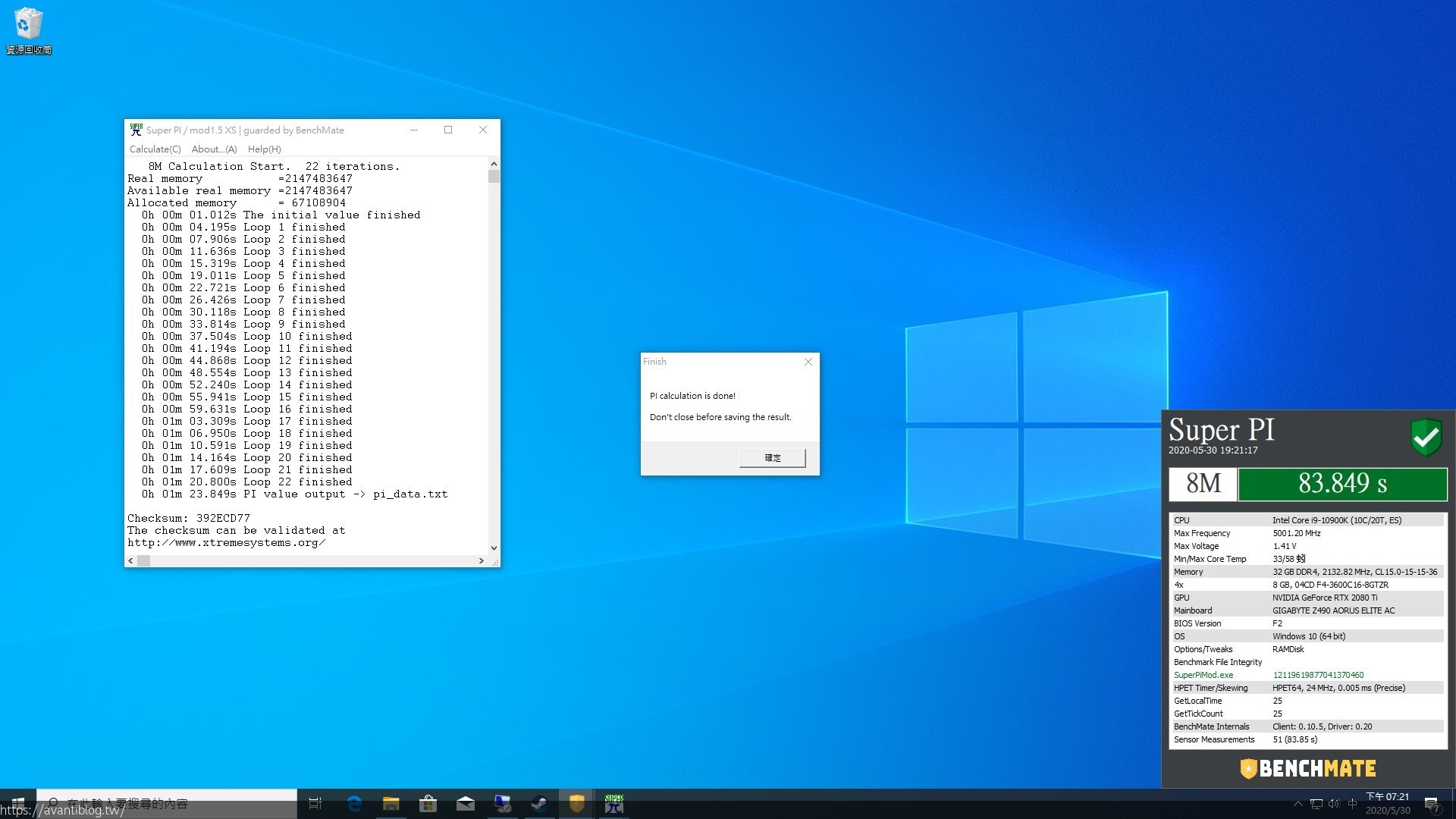Click the HPET64, 24 MHz timer value
The width and height of the screenshot is (1456, 819).
[x=1338, y=688]
